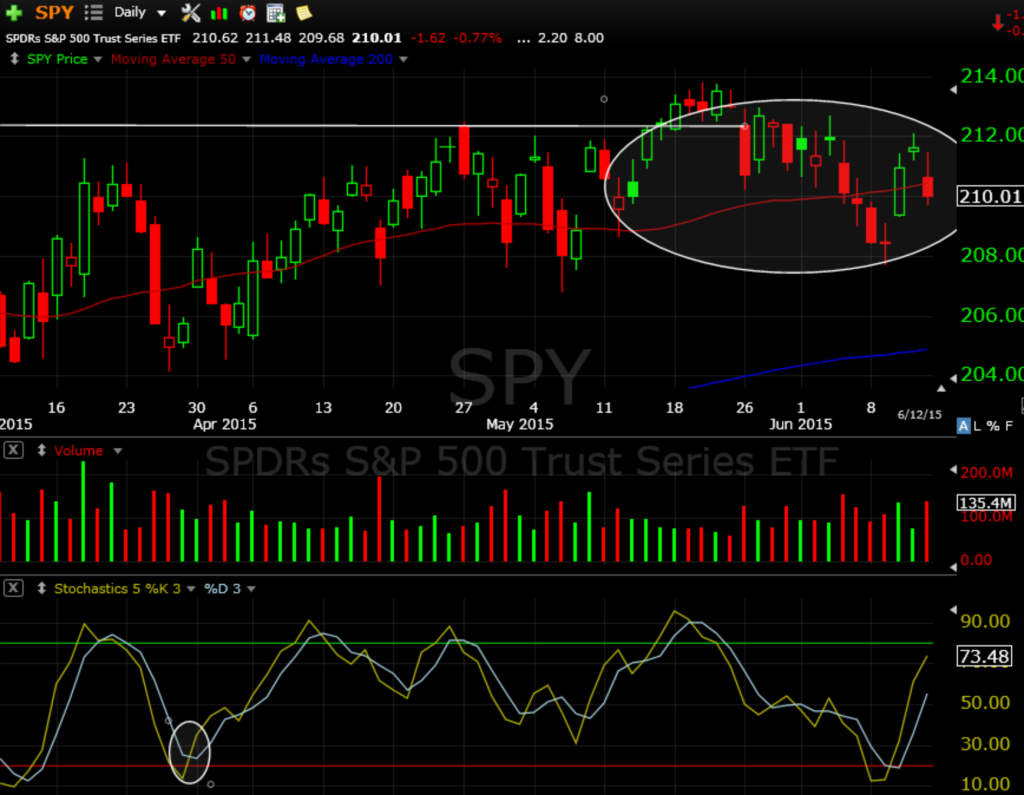Click the move arrows beside Volume
The height and width of the screenshot is (795, 1024).
pos(41,450)
